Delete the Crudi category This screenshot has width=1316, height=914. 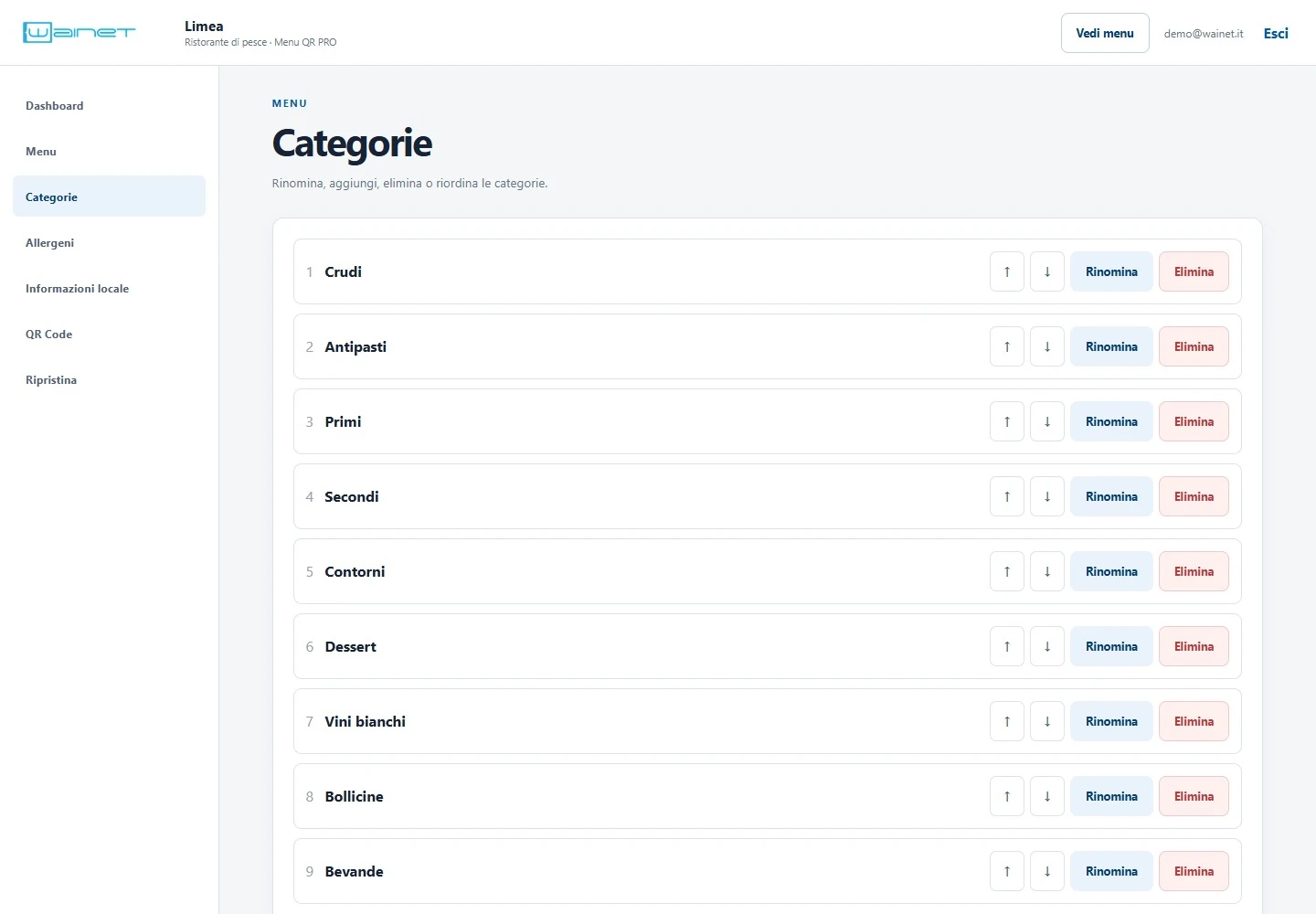[x=1194, y=271]
